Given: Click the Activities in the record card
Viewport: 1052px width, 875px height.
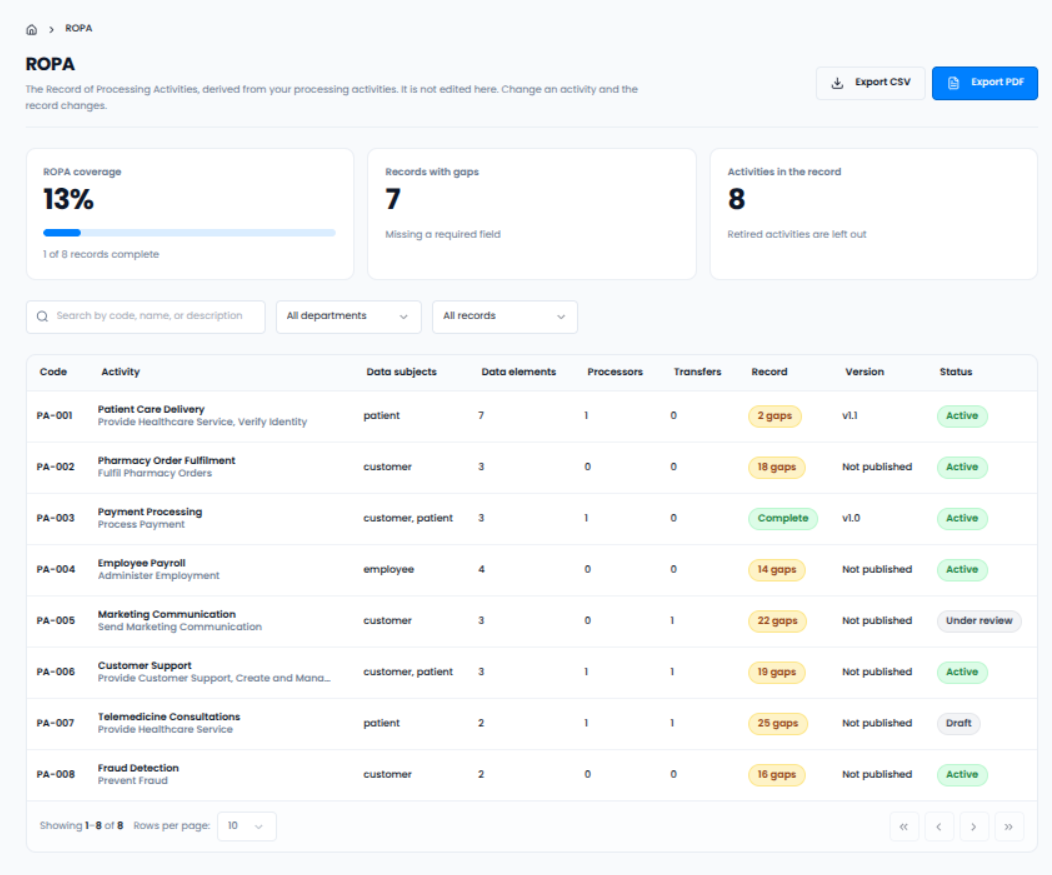Looking at the screenshot, I should (874, 213).
